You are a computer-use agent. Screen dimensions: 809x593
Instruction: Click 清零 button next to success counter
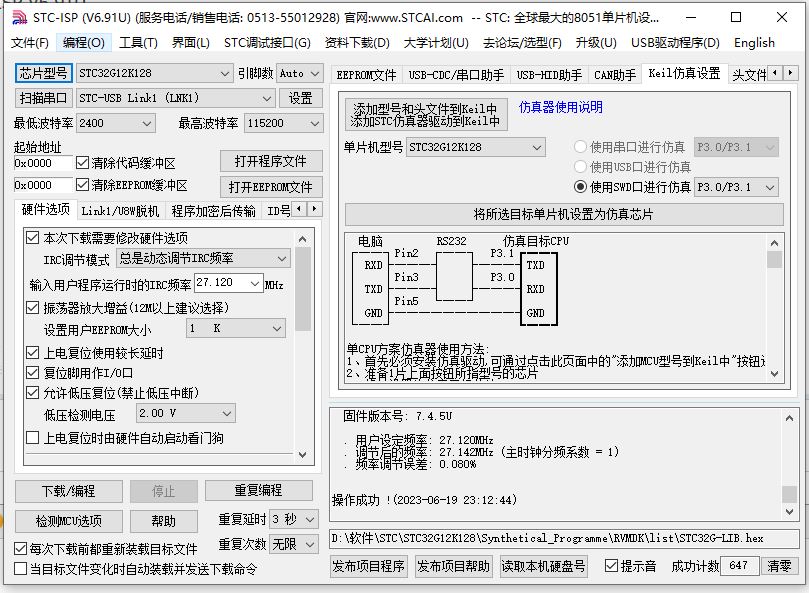click(x=779, y=566)
